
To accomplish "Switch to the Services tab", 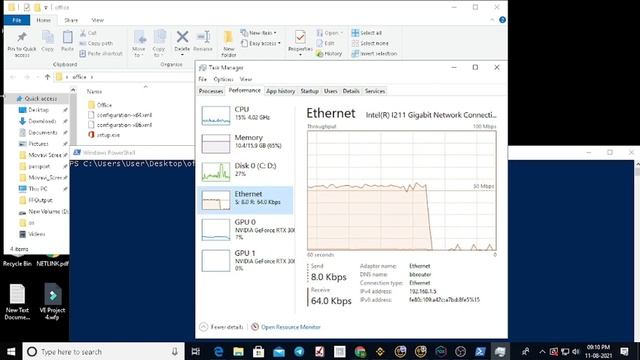I will pos(375,91).
